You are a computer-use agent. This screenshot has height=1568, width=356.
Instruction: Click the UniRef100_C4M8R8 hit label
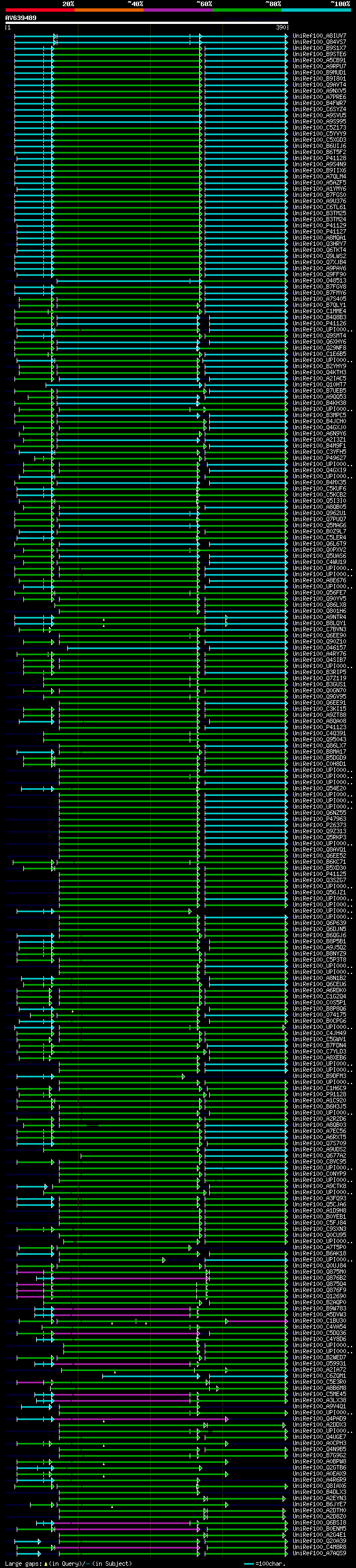coord(319,1547)
